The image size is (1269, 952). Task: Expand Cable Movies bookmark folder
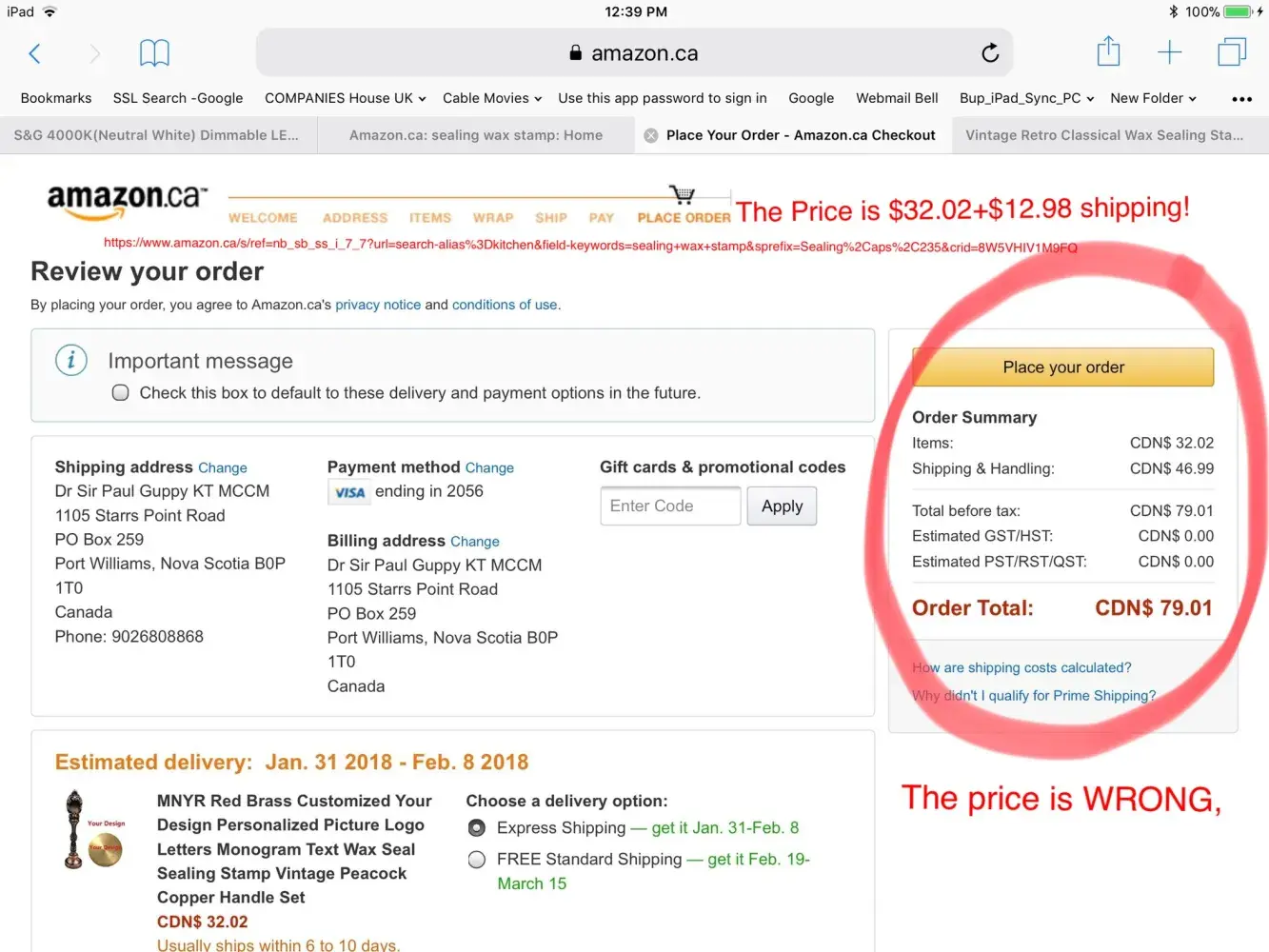coord(491,98)
